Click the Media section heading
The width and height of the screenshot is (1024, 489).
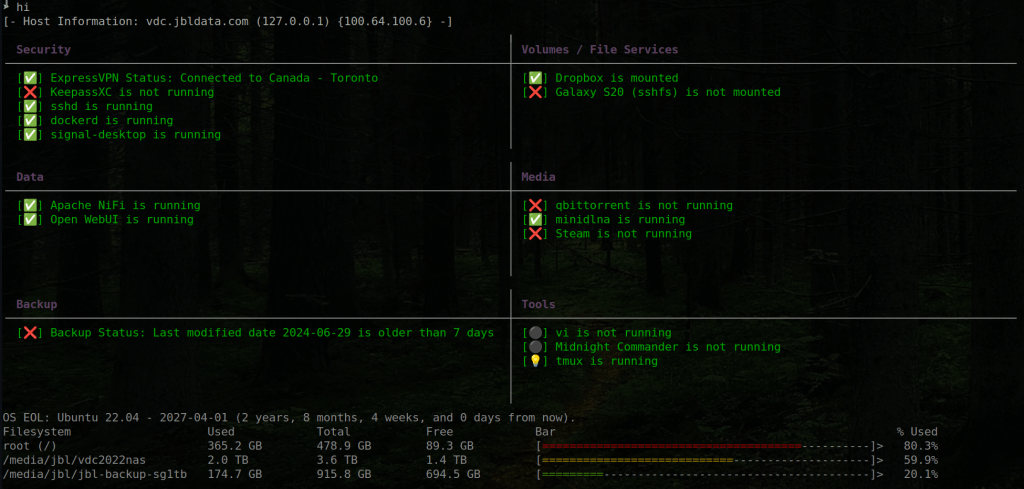click(538, 177)
